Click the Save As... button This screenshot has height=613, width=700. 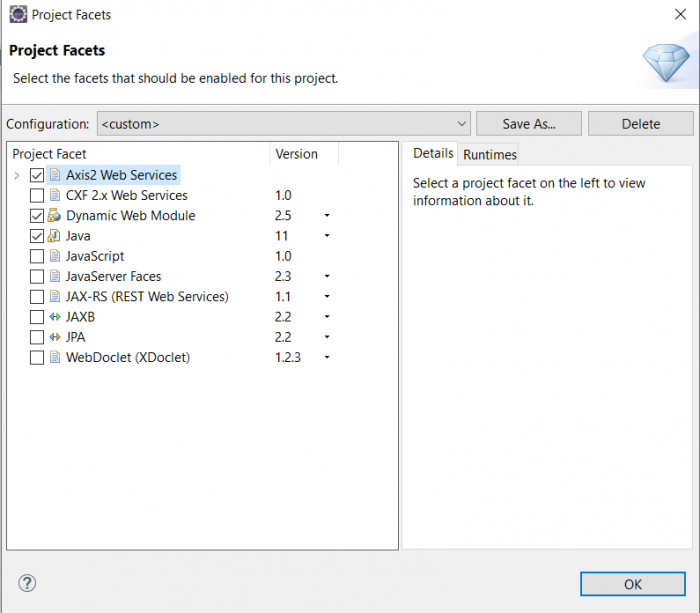pos(529,124)
